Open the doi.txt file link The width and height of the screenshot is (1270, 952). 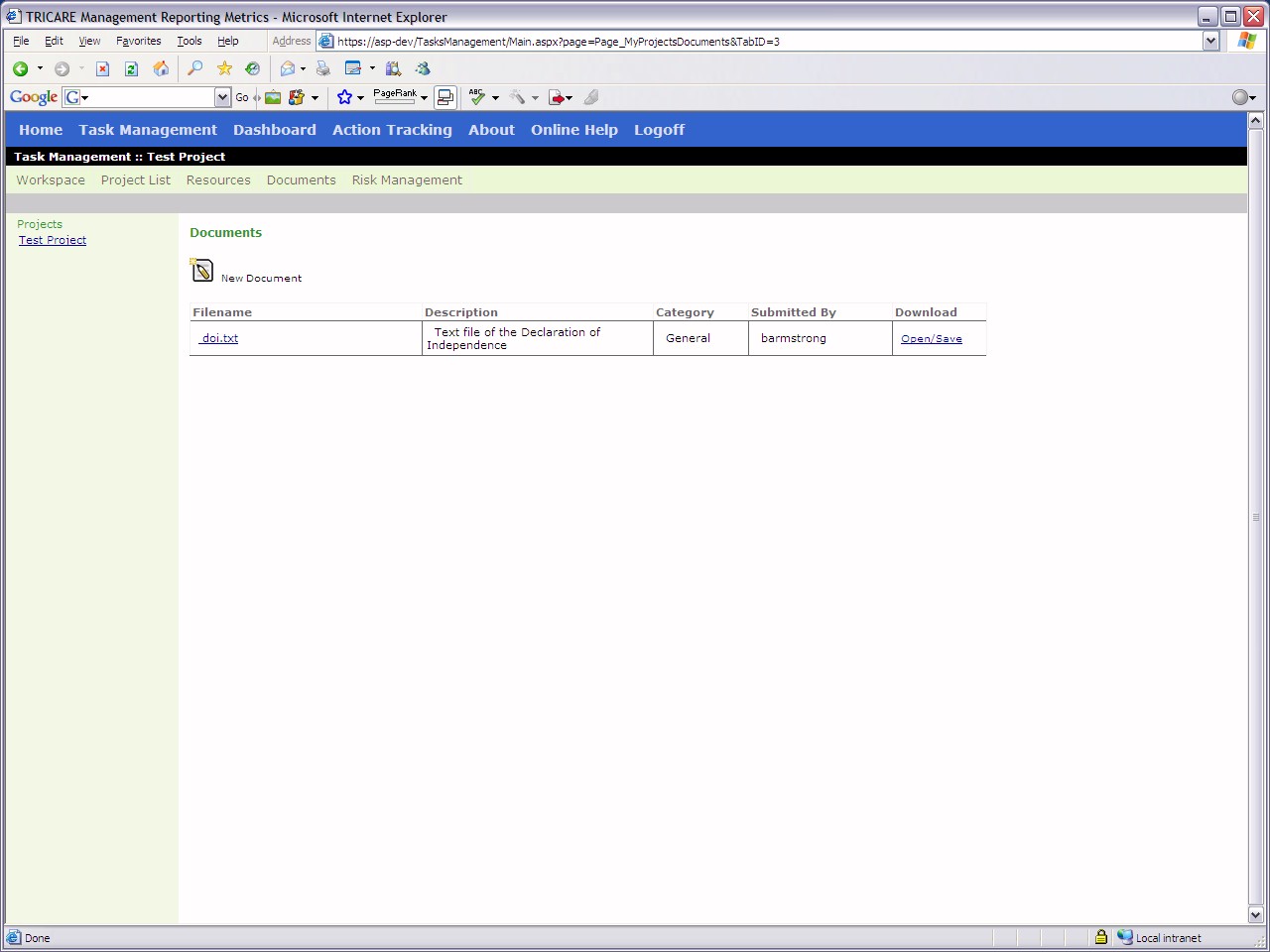pyautogui.click(x=219, y=338)
